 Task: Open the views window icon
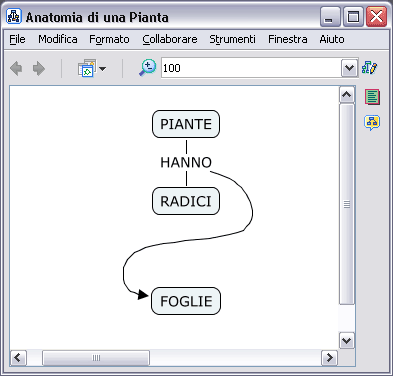[x=87, y=68]
